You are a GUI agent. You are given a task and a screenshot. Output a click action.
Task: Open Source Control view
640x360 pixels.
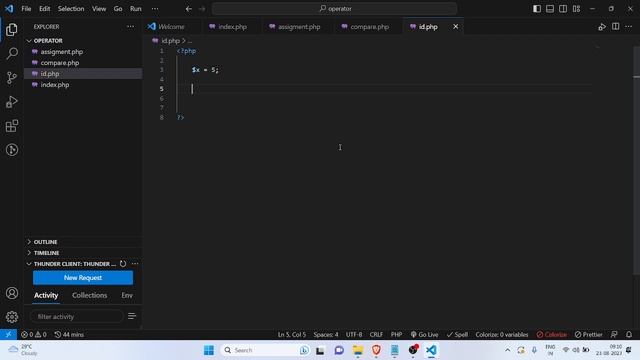(12, 78)
